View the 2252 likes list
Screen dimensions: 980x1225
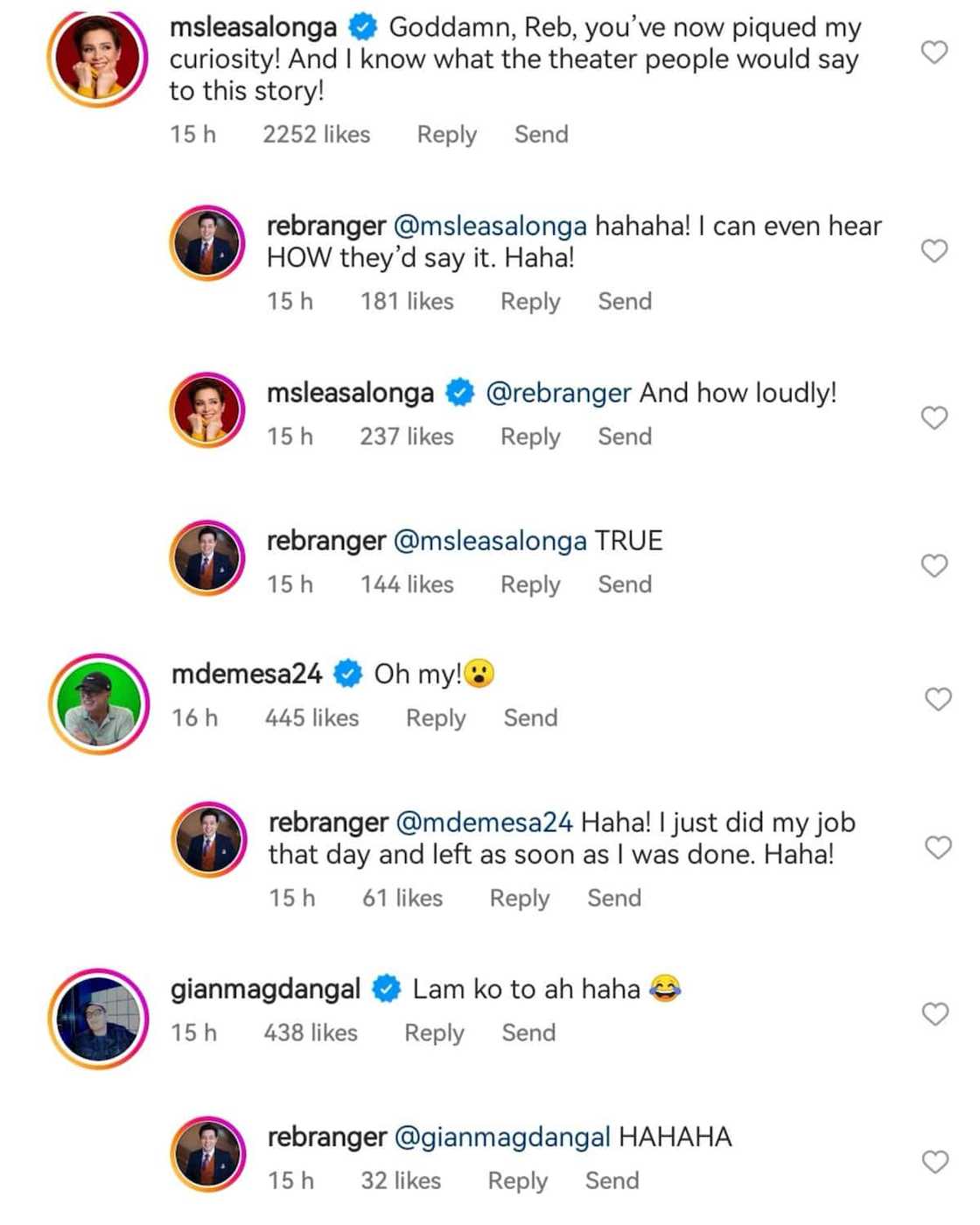(x=316, y=135)
